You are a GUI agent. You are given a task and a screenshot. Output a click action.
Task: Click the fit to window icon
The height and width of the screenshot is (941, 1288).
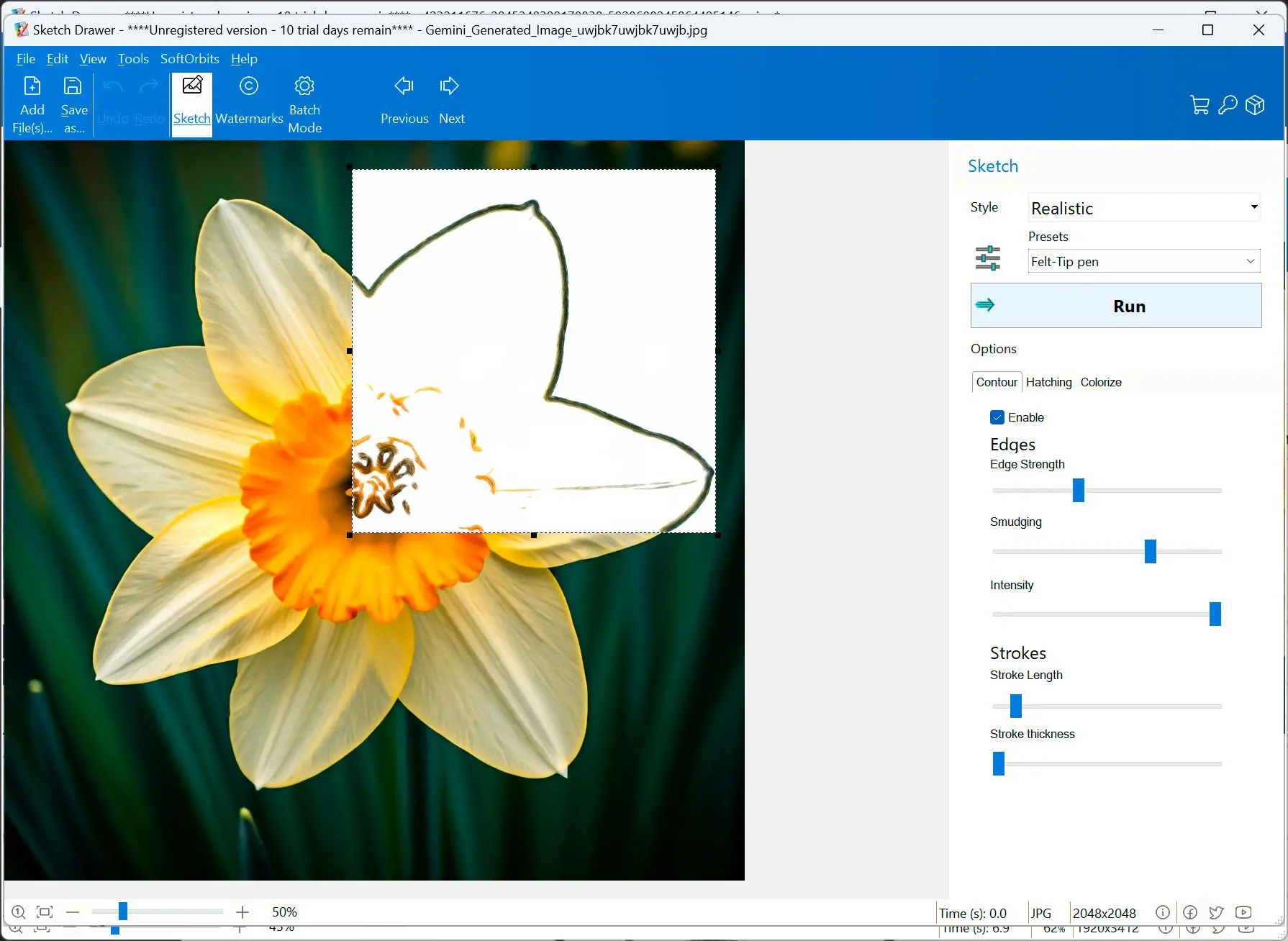(x=45, y=912)
